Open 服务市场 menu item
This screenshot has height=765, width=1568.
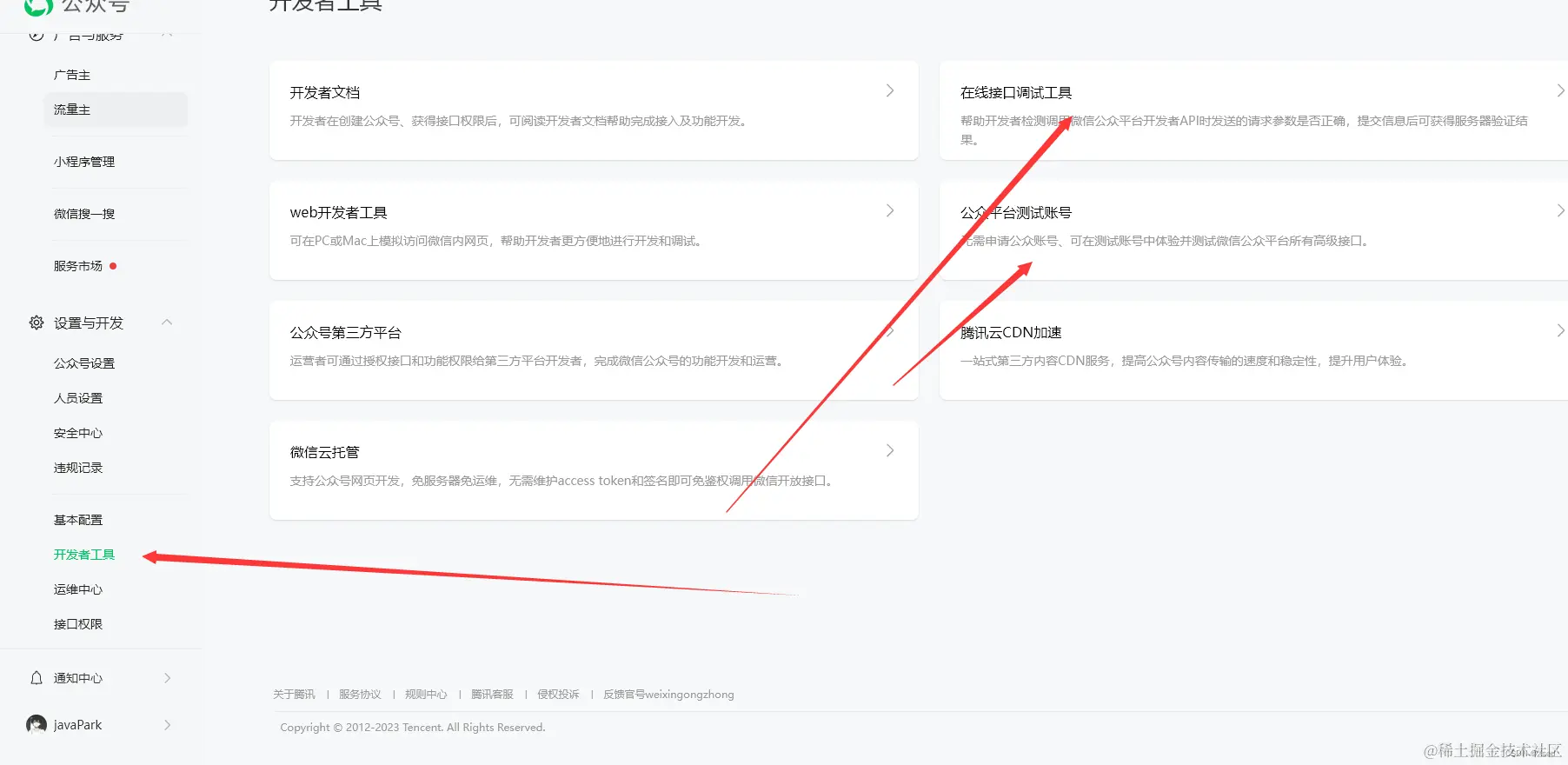pos(78,266)
